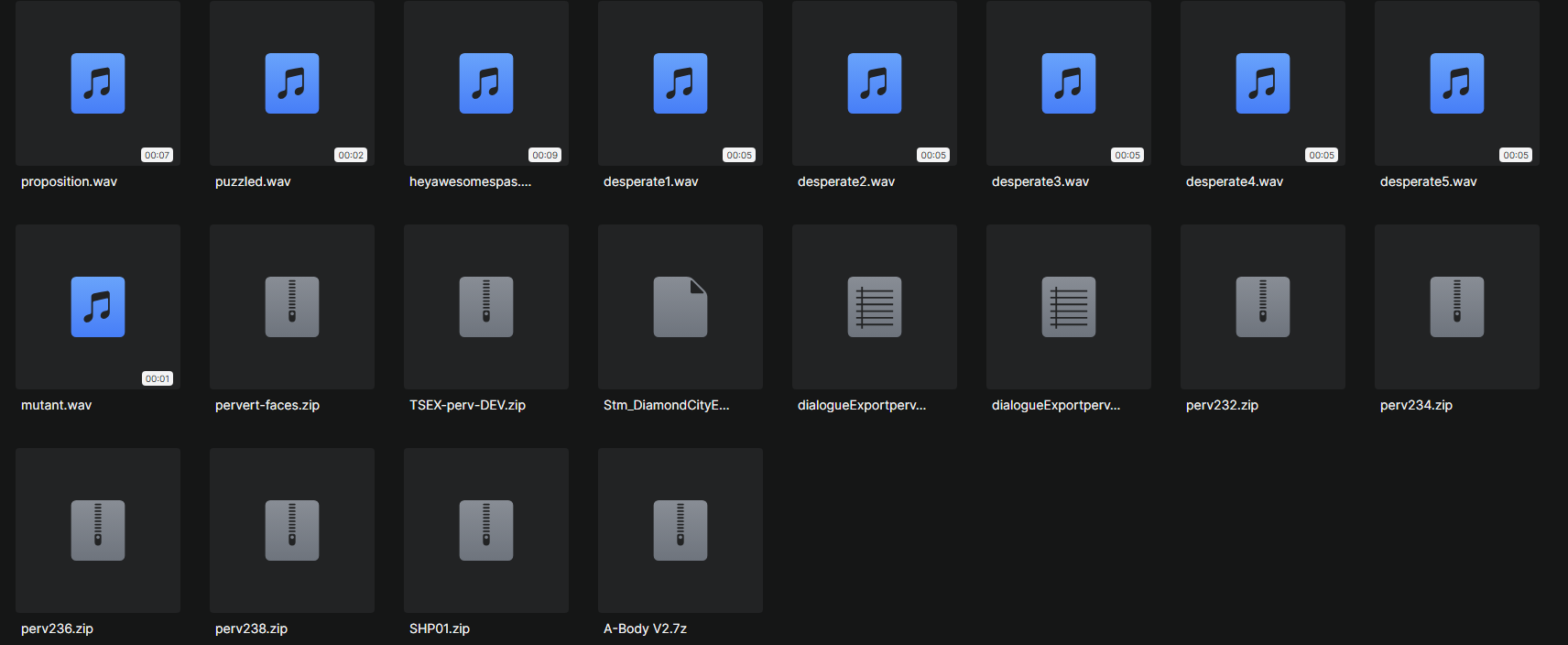The height and width of the screenshot is (645, 1568).
Task: Select the TSEX-perv-DEV.zip archive icon
Action: tap(486, 307)
